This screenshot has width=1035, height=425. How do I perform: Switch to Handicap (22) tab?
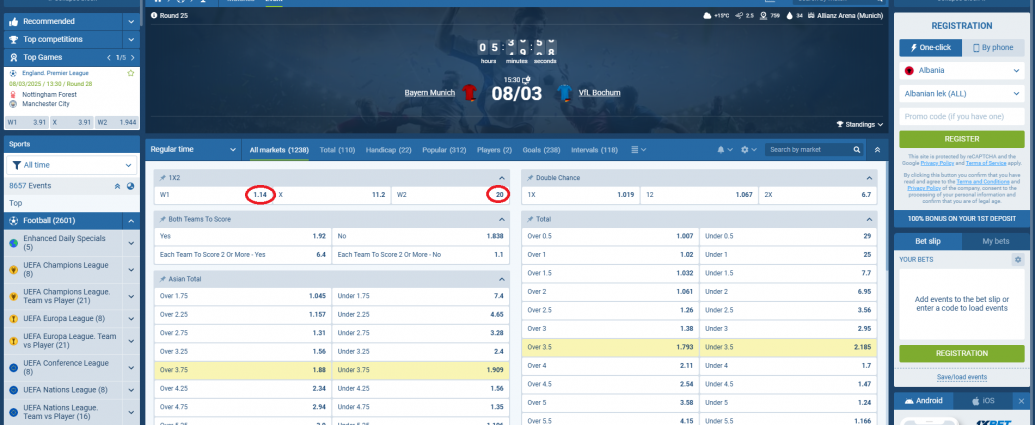tap(389, 150)
